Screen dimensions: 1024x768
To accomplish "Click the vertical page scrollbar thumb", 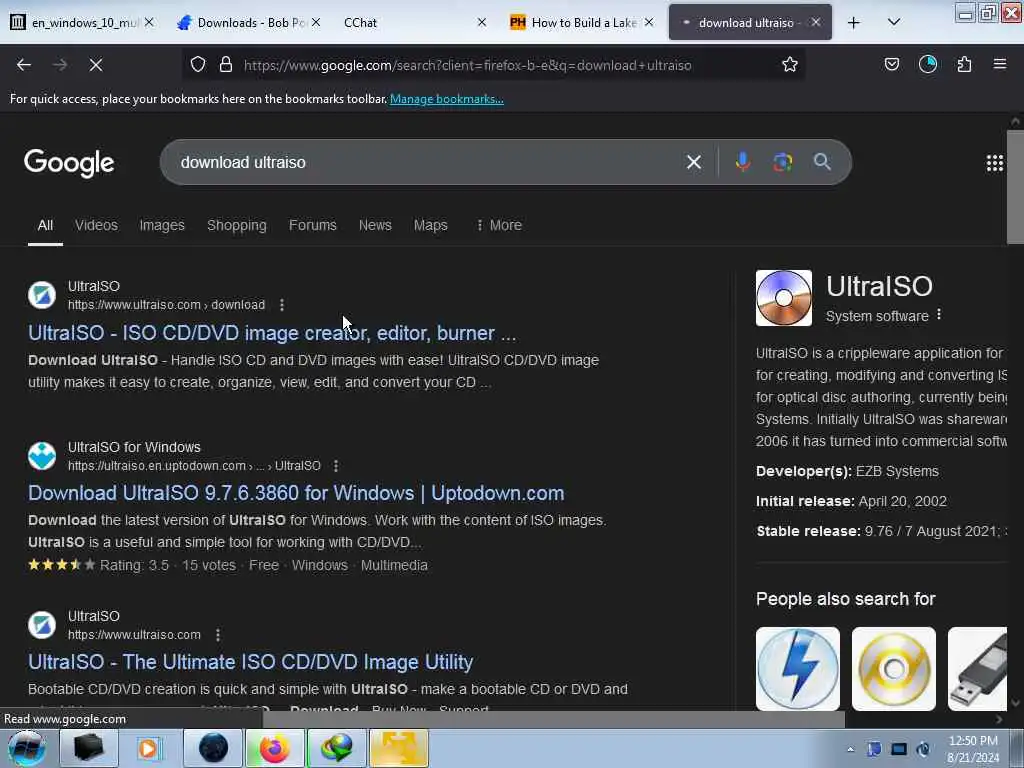I will point(1015,186).
